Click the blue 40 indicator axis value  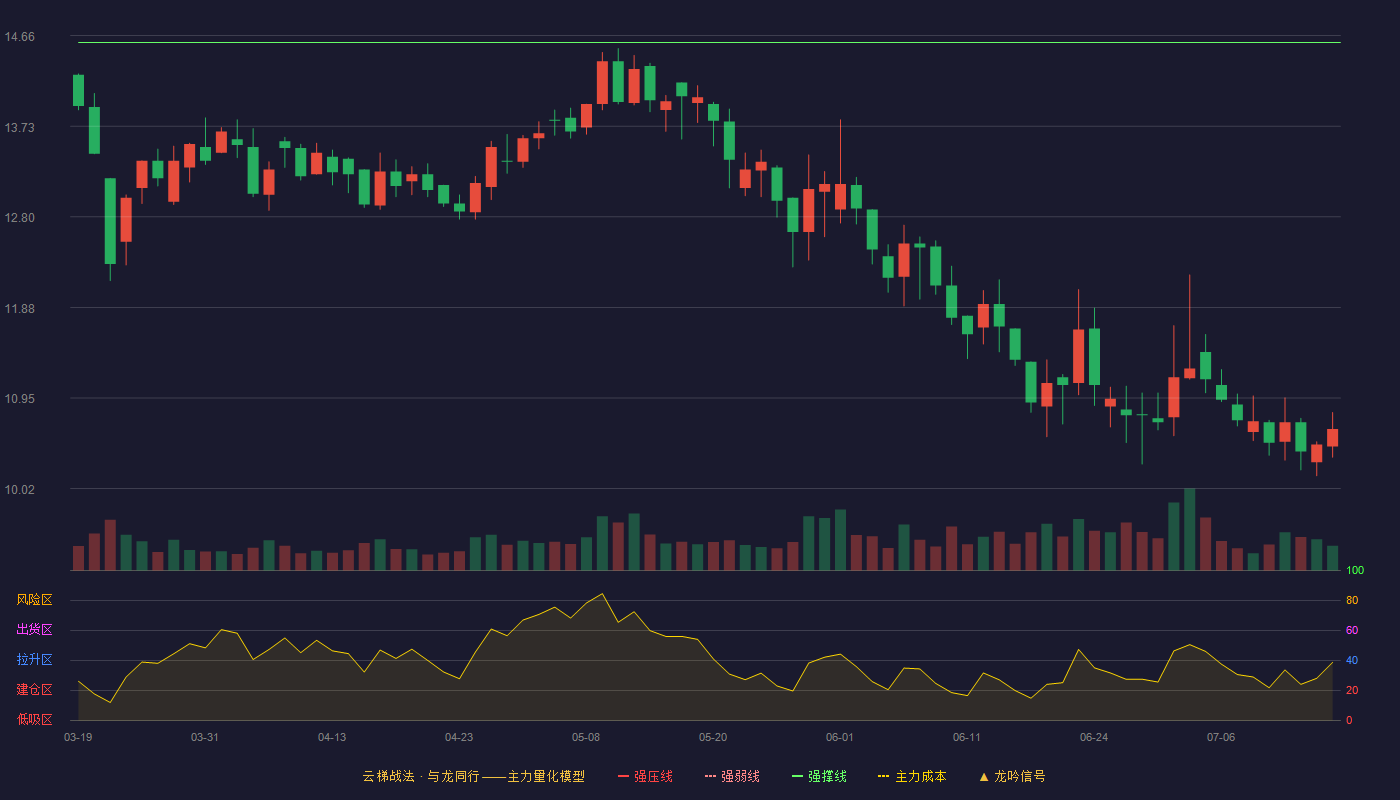[1352, 660]
